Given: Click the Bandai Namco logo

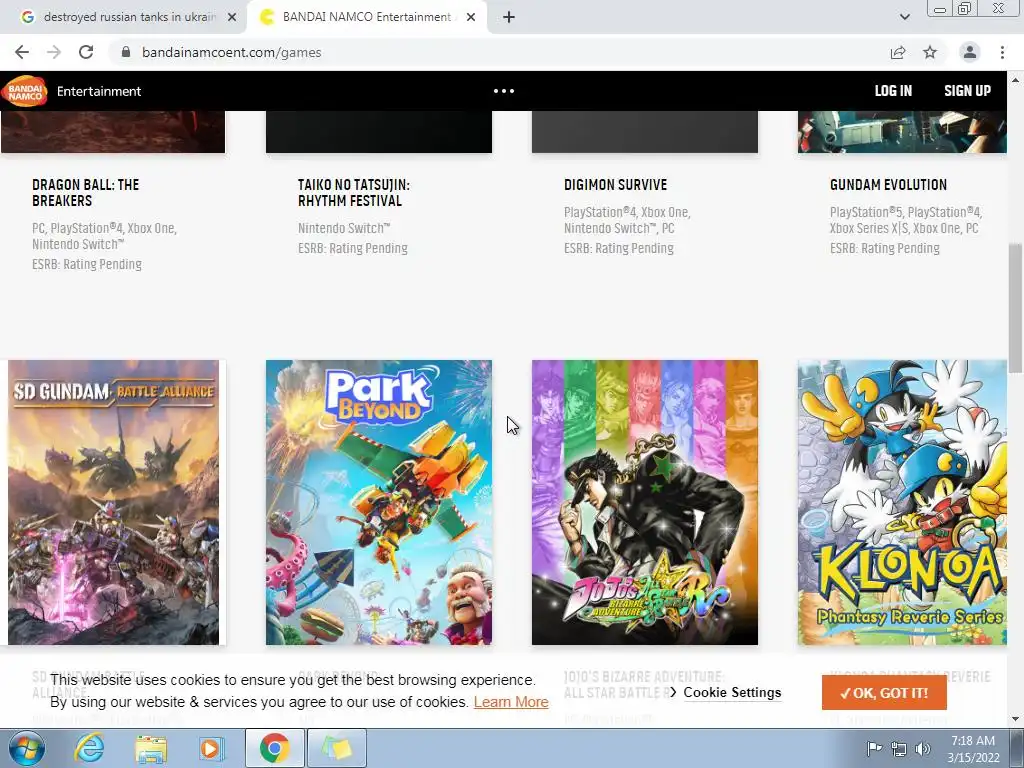Looking at the screenshot, I should 25,91.
